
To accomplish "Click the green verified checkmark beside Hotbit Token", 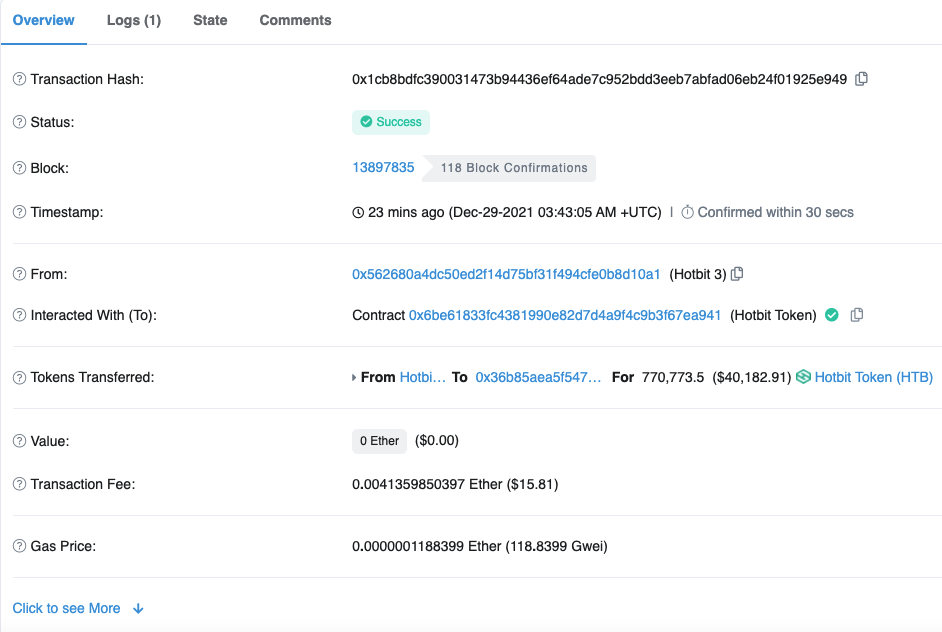I will click(831, 315).
